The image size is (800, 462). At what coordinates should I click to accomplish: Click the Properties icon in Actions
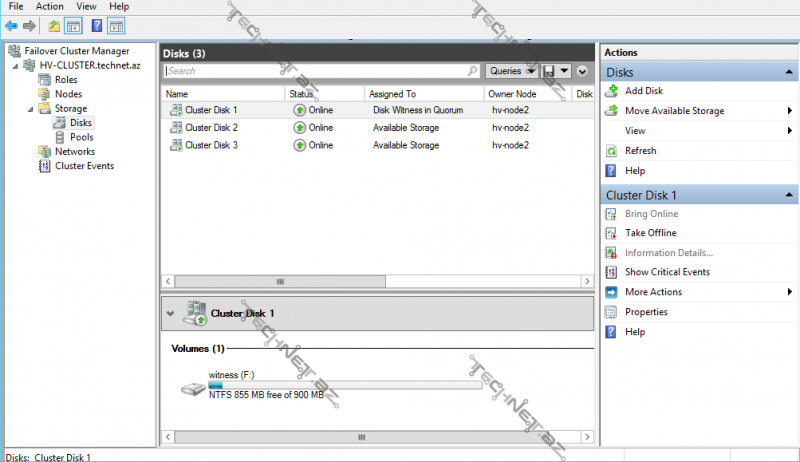tap(611, 312)
